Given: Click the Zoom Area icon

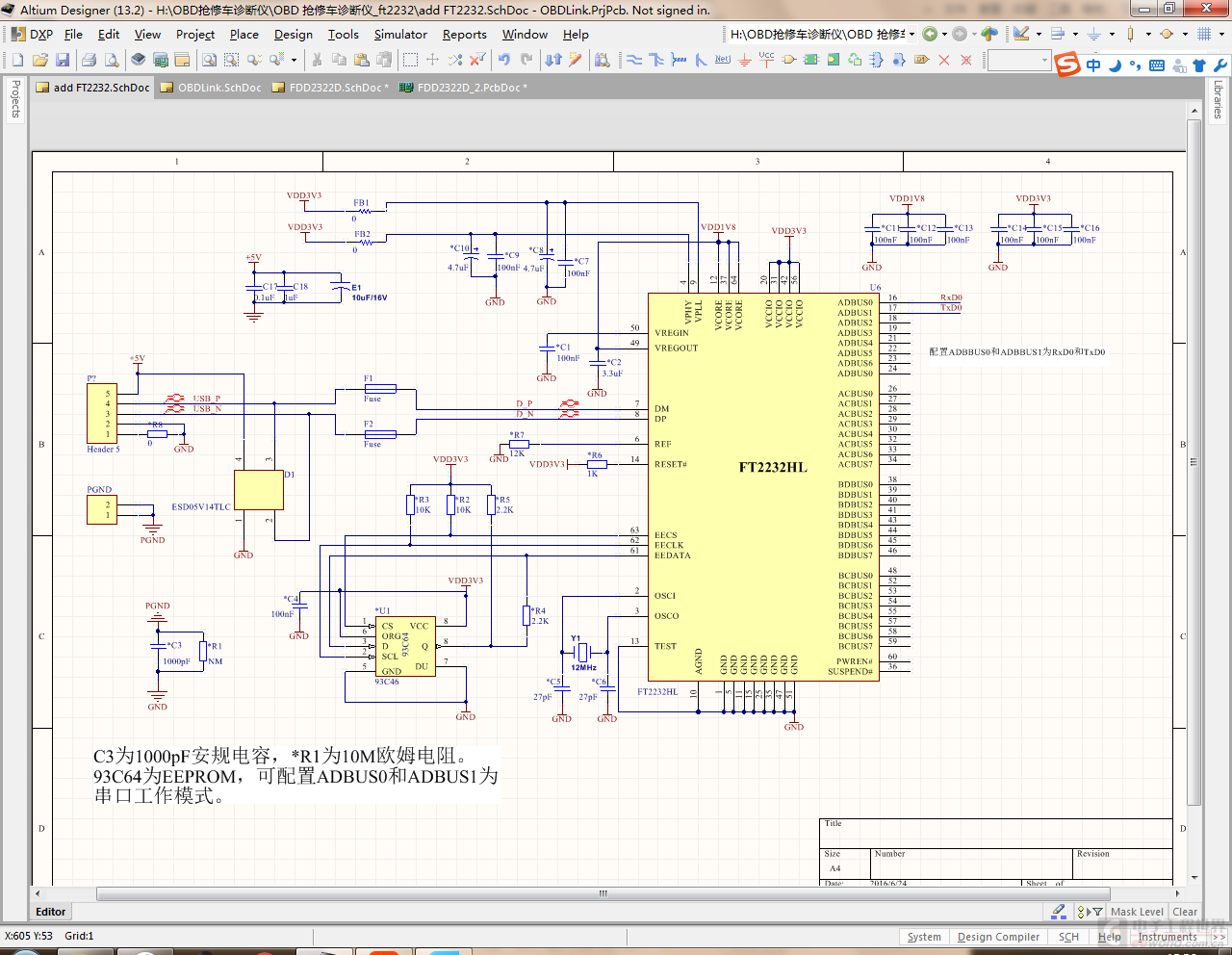Looking at the screenshot, I should click(x=231, y=60).
